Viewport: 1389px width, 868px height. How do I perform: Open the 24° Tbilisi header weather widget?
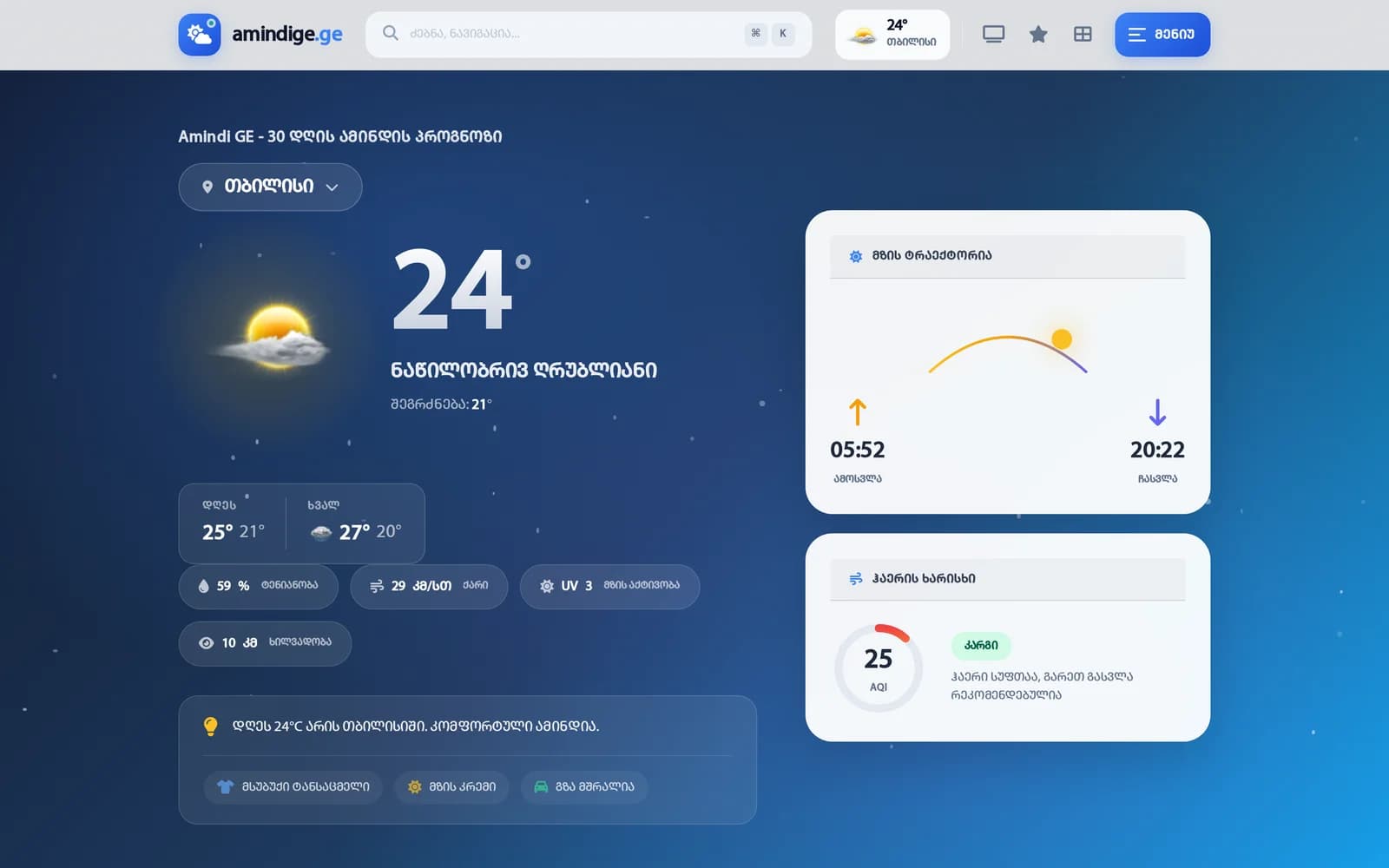point(892,35)
